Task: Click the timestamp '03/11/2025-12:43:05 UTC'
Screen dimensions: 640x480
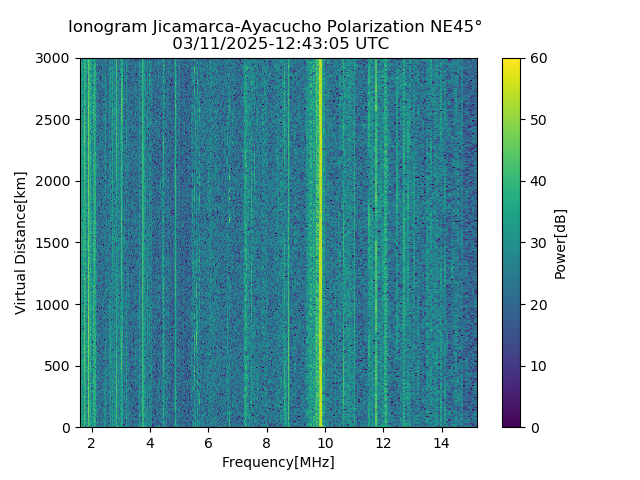Action: point(280,43)
